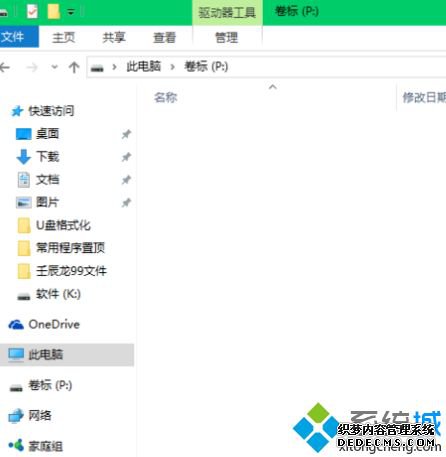Expand the chevron before 此电脑 in address bar
Screen dimensions: 446x457
pos(114,67)
